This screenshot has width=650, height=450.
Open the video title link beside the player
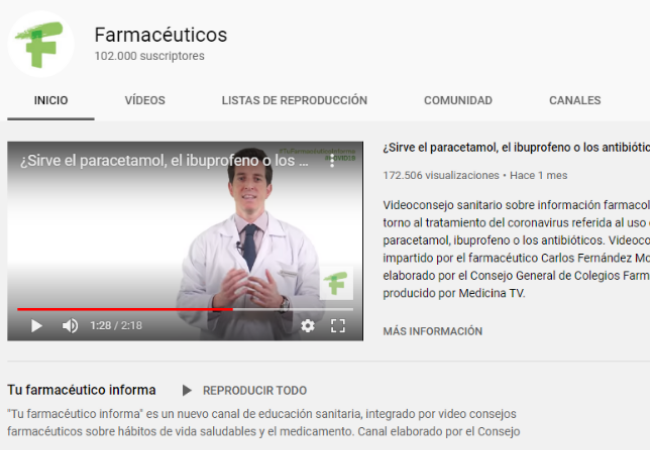click(x=515, y=147)
